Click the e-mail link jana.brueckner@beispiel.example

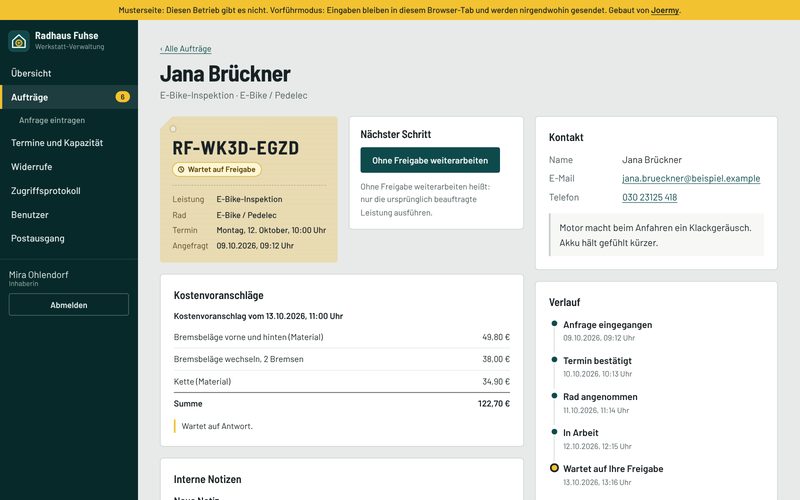point(691,179)
